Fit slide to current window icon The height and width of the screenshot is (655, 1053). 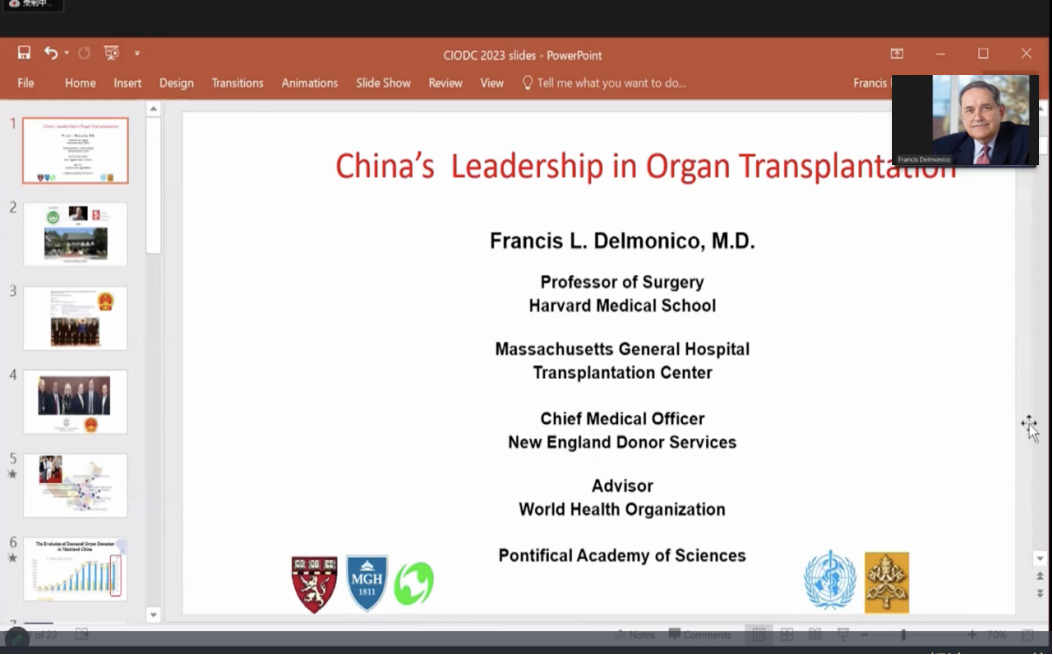pyautogui.click(x=1027, y=635)
